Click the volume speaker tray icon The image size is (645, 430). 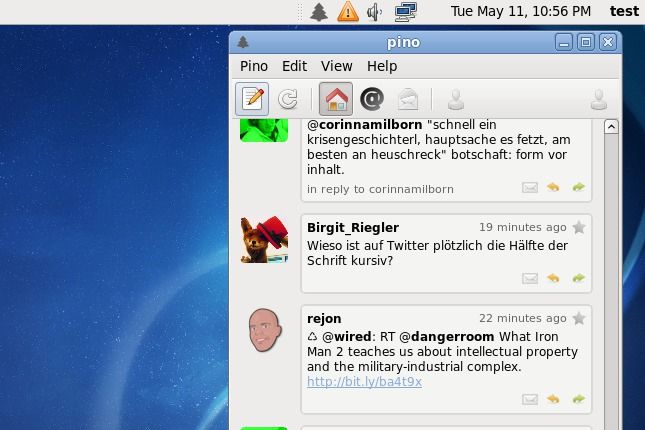coord(374,12)
